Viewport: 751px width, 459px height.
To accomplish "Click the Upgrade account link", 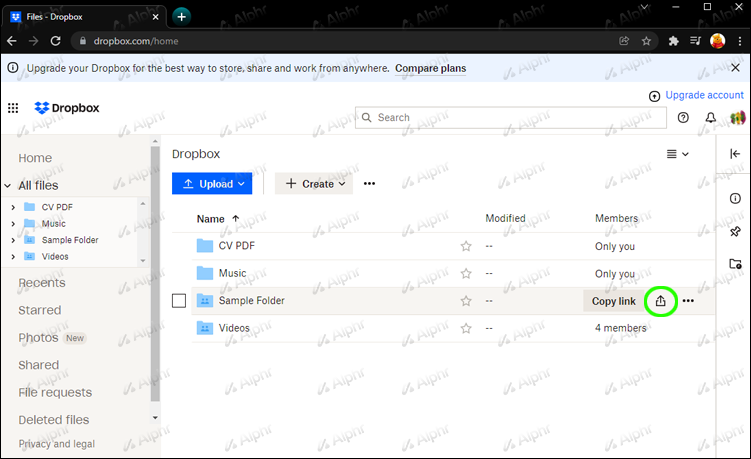I will click(x=705, y=95).
